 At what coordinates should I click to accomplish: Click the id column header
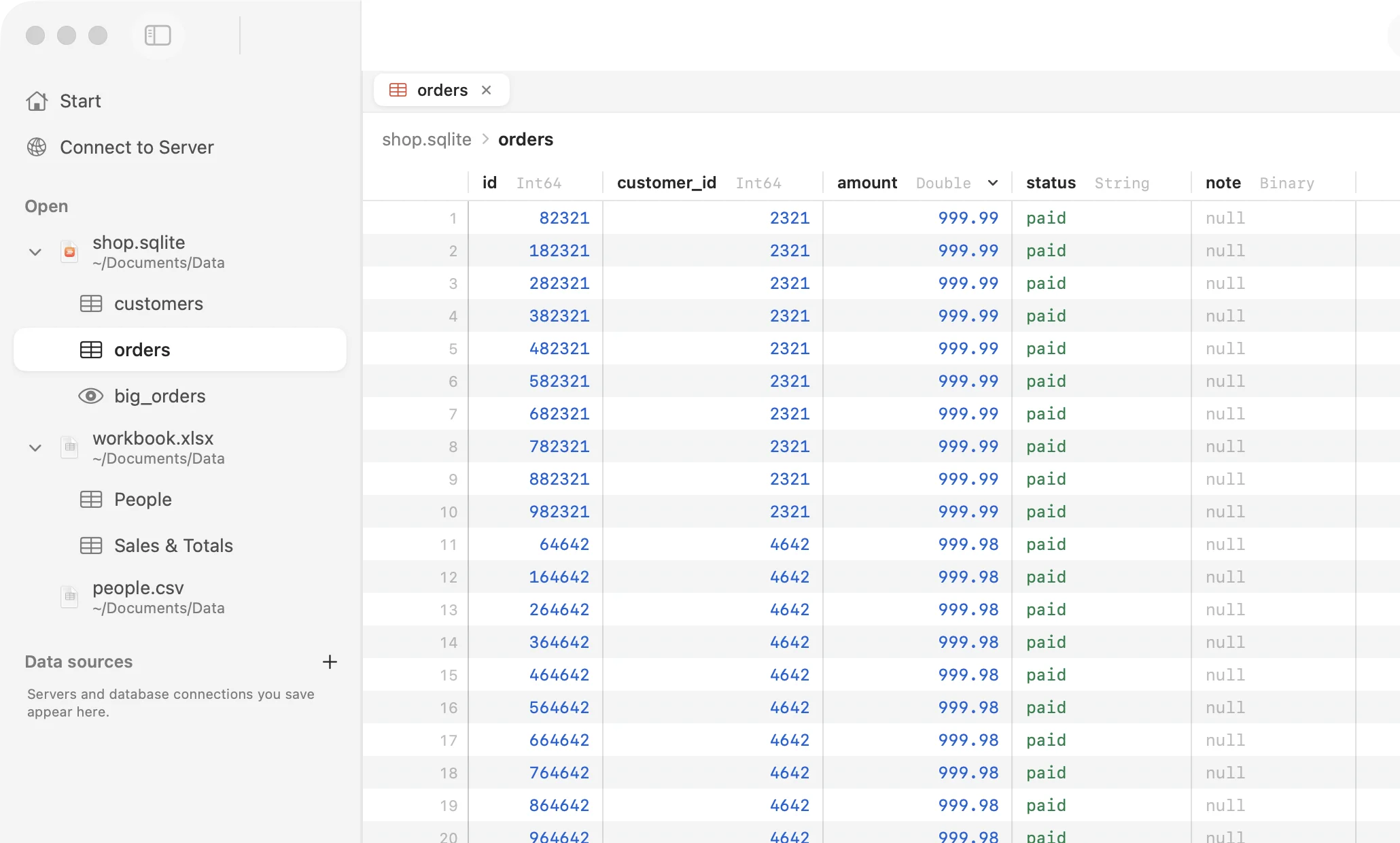click(536, 183)
